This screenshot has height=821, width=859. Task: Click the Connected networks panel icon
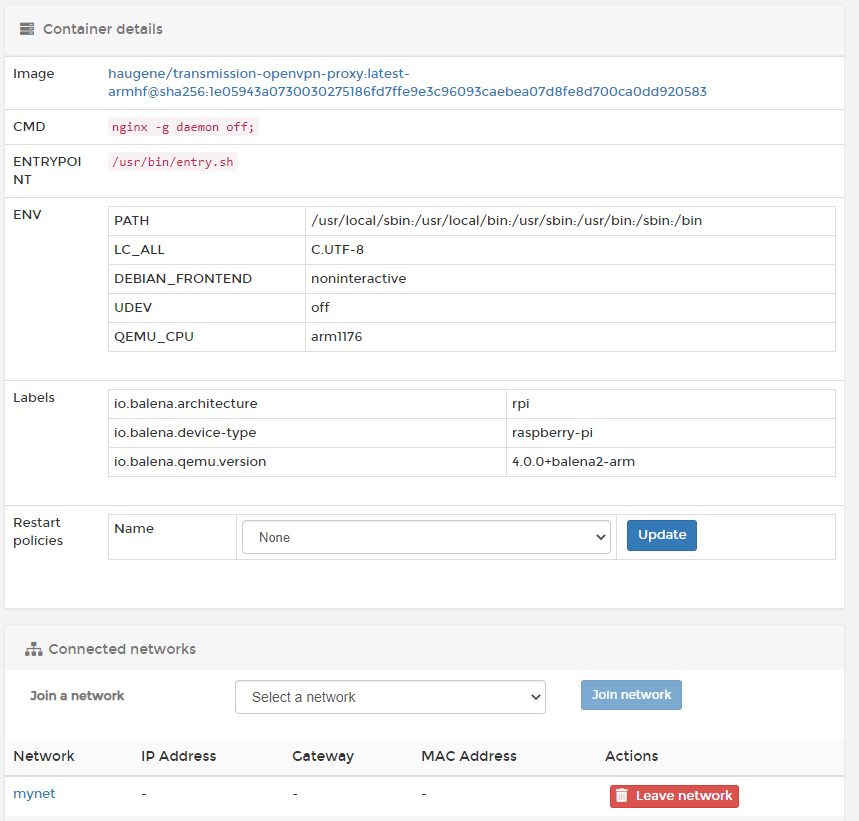coord(33,648)
